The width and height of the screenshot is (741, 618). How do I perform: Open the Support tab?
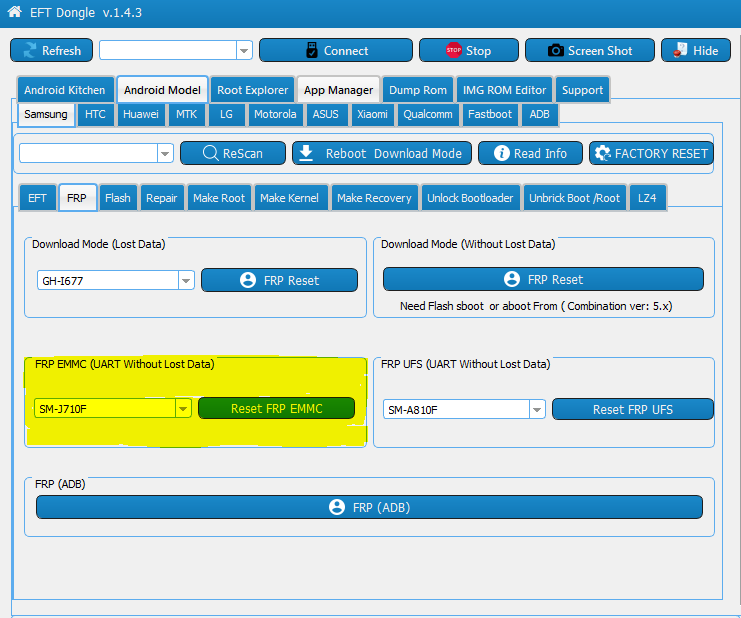tap(582, 90)
